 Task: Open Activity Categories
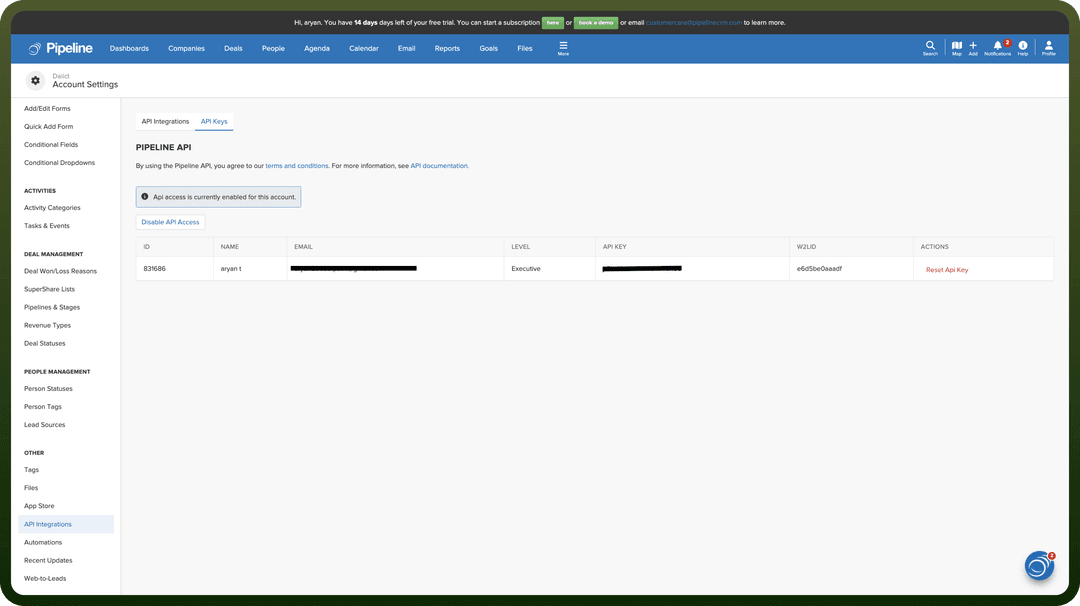(52, 207)
